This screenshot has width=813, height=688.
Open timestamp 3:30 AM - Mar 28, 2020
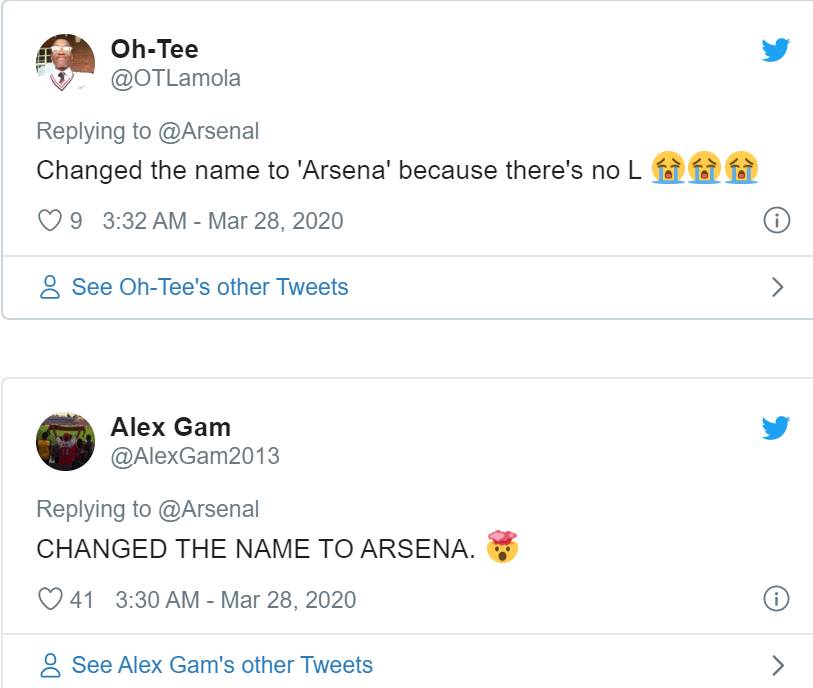(x=235, y=600)
